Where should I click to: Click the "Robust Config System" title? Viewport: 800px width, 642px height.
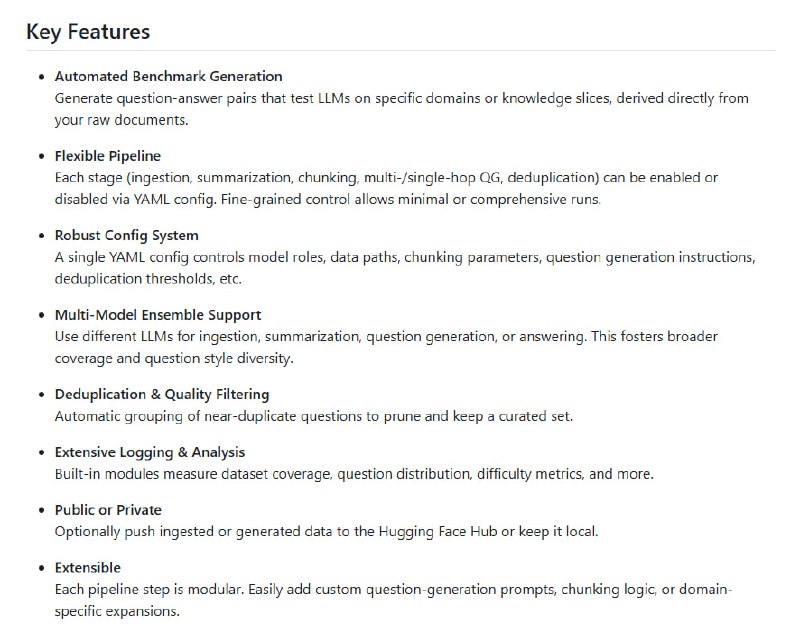pos(126,235)
